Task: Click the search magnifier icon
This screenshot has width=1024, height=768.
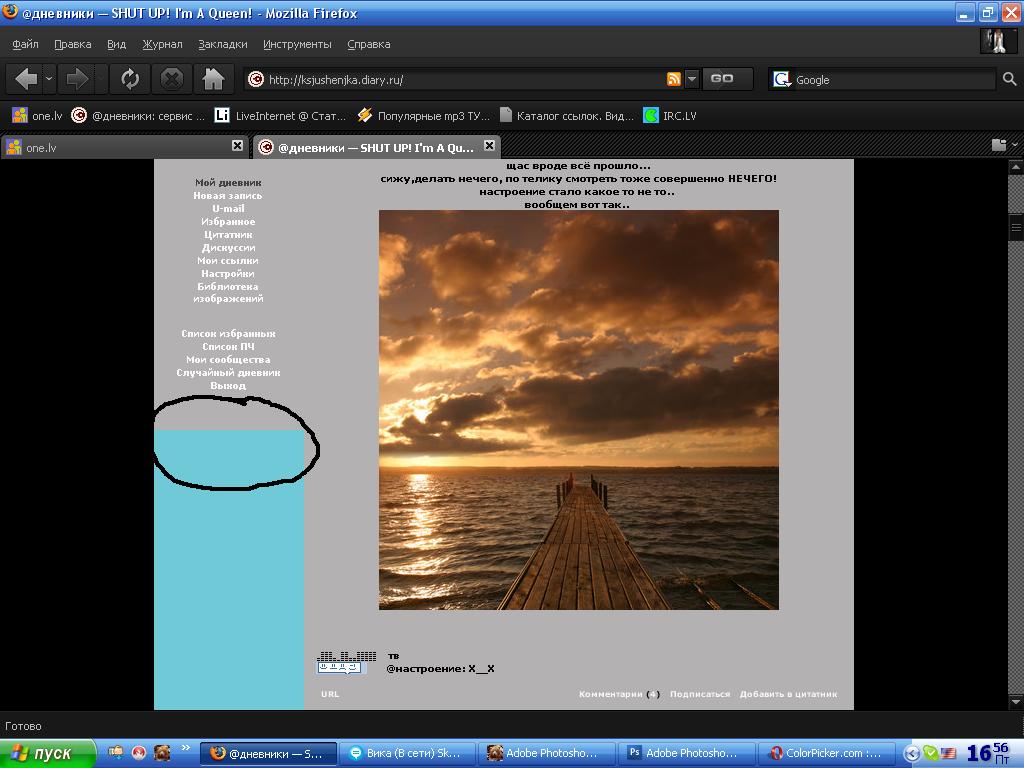Action: [x=1010, y=79]
